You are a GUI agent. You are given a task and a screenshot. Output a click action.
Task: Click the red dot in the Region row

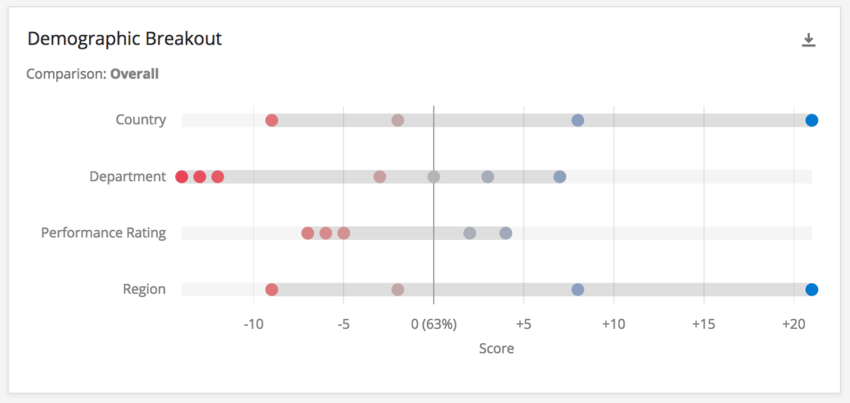click(x=272, y=290)
